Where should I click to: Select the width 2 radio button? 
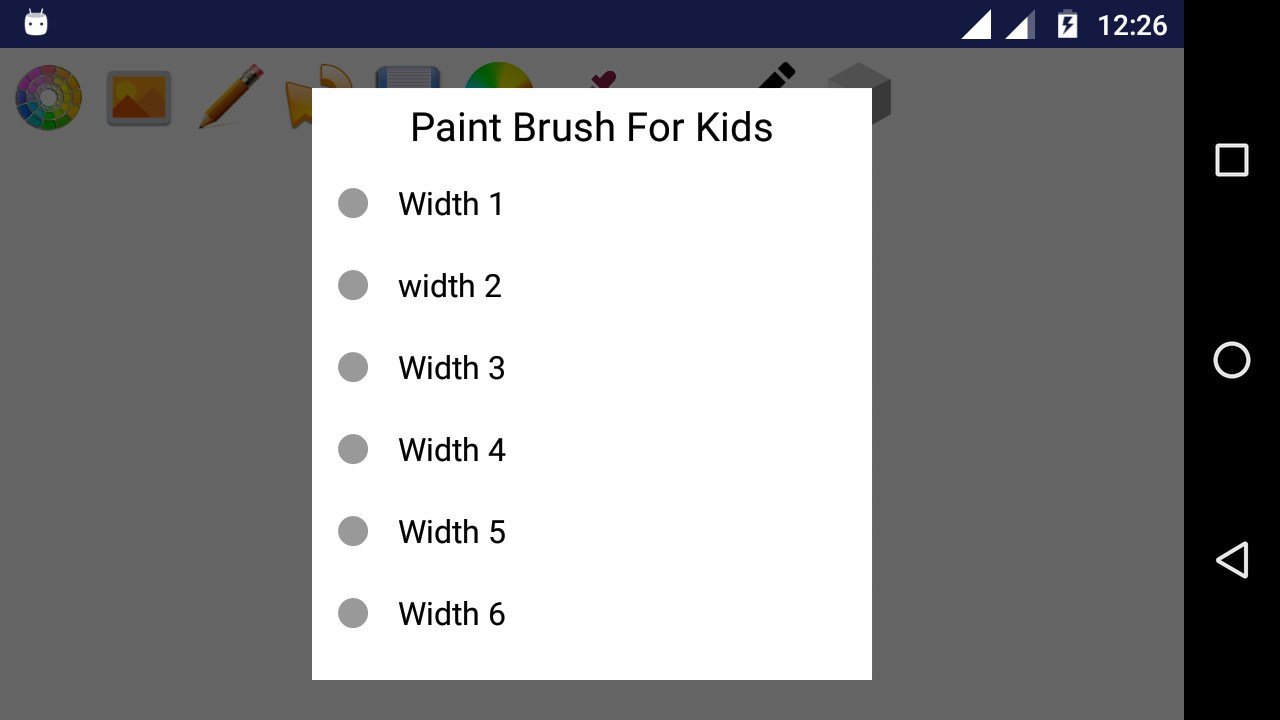click(x=353, y=285)
